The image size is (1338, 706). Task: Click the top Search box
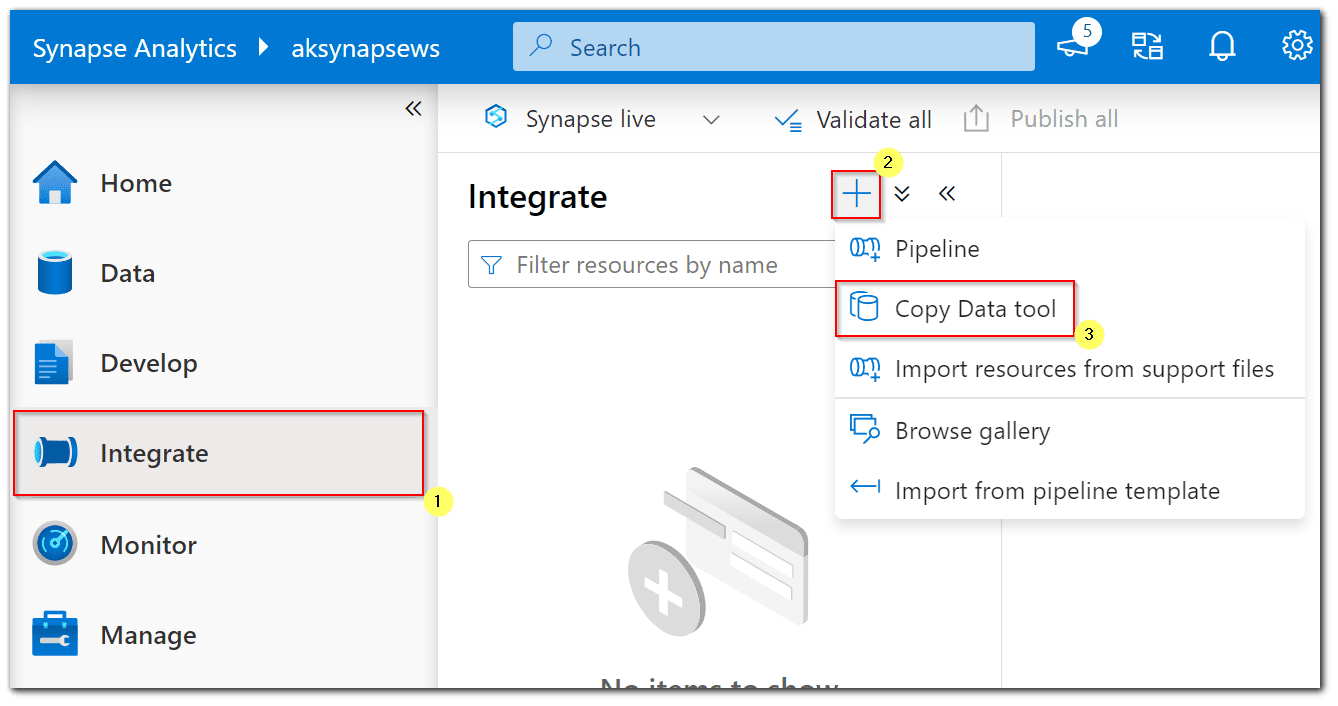[774, 47]
